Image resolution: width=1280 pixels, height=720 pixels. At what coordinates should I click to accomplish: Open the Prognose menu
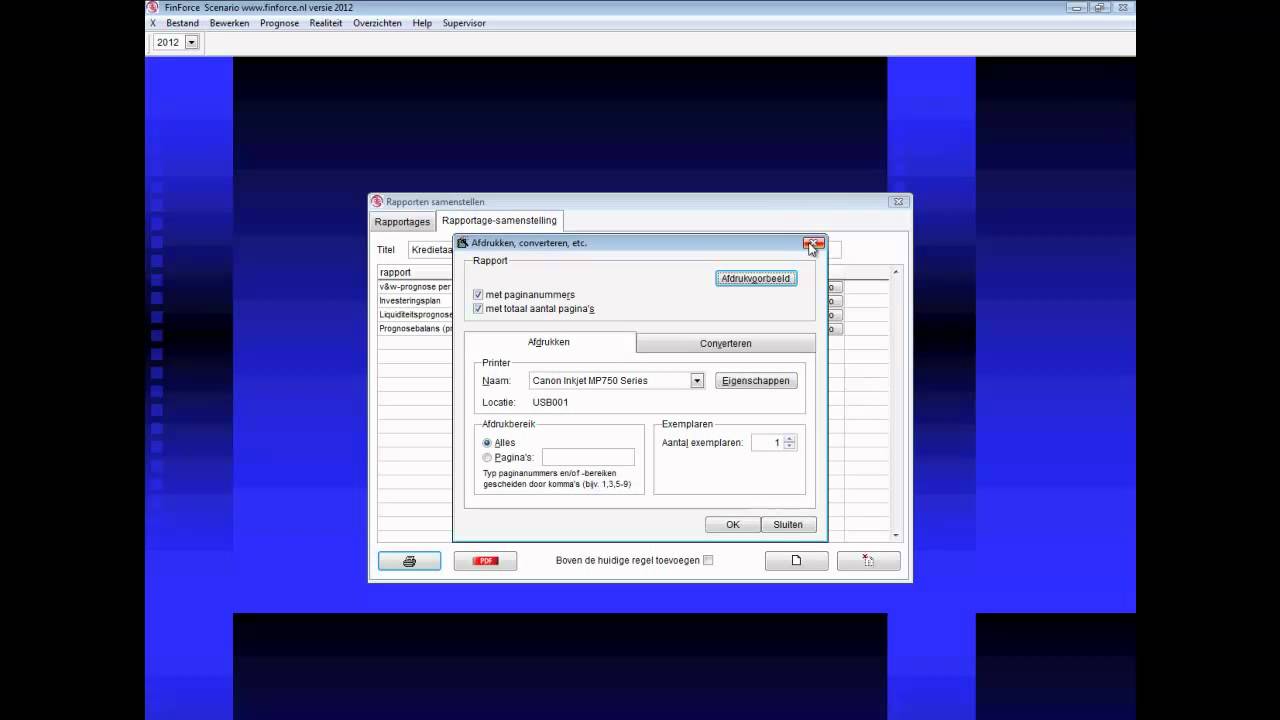pos(279,23)
